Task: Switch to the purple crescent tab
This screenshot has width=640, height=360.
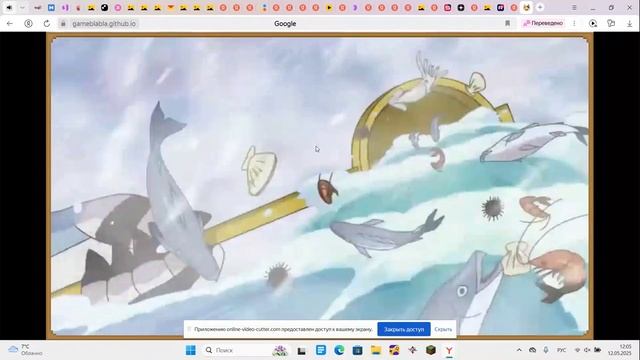Action: [x=355, y=7]
